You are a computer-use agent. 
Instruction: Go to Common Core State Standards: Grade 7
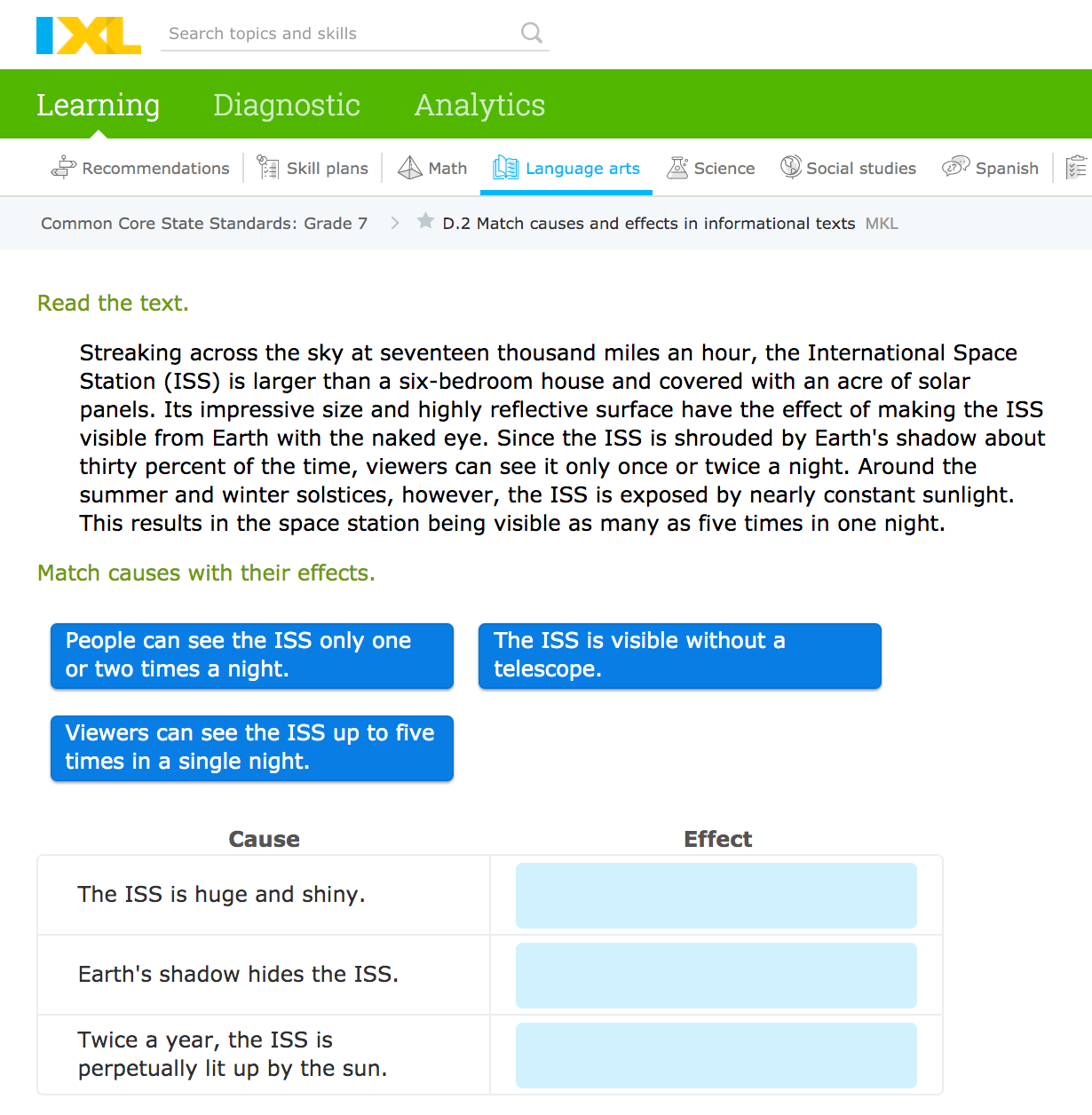pos(203,224)
